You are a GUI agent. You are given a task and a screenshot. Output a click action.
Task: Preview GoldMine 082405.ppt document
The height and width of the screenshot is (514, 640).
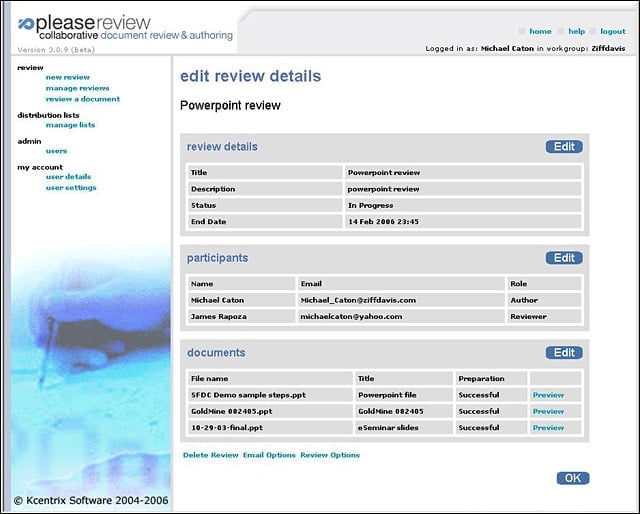[x=548, y=412]
